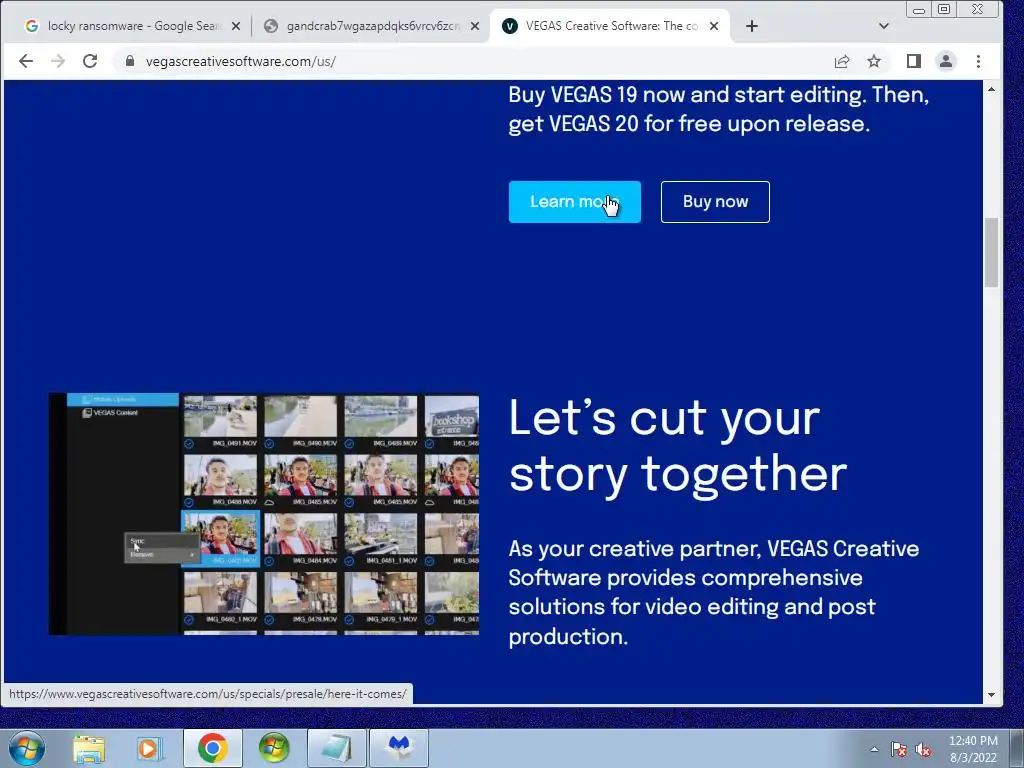Open the Action Center flag icon

click(x=899, y=750)
